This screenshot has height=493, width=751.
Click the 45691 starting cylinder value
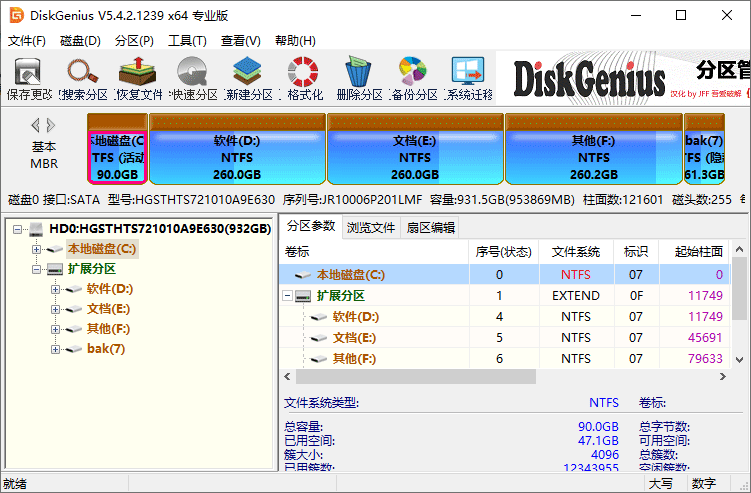[x=705, y=338]
